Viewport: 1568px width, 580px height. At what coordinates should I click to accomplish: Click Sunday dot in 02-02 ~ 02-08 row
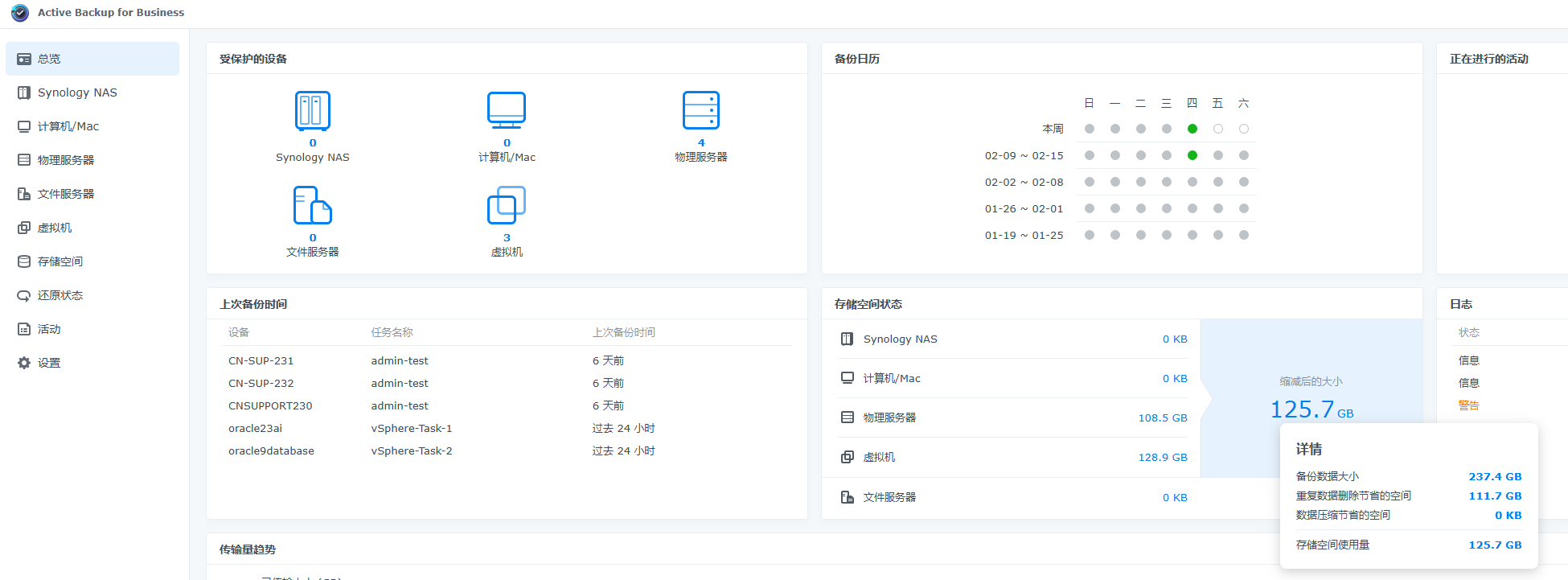1090,182
